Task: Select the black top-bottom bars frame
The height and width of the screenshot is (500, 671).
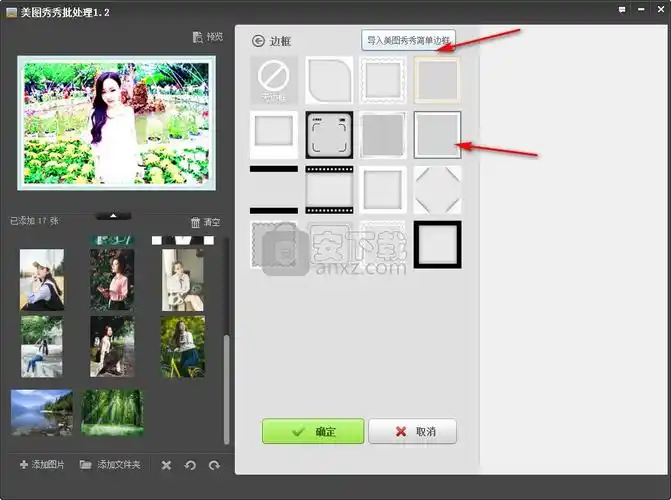Action: pyautogui.click(x=273, y=189)
